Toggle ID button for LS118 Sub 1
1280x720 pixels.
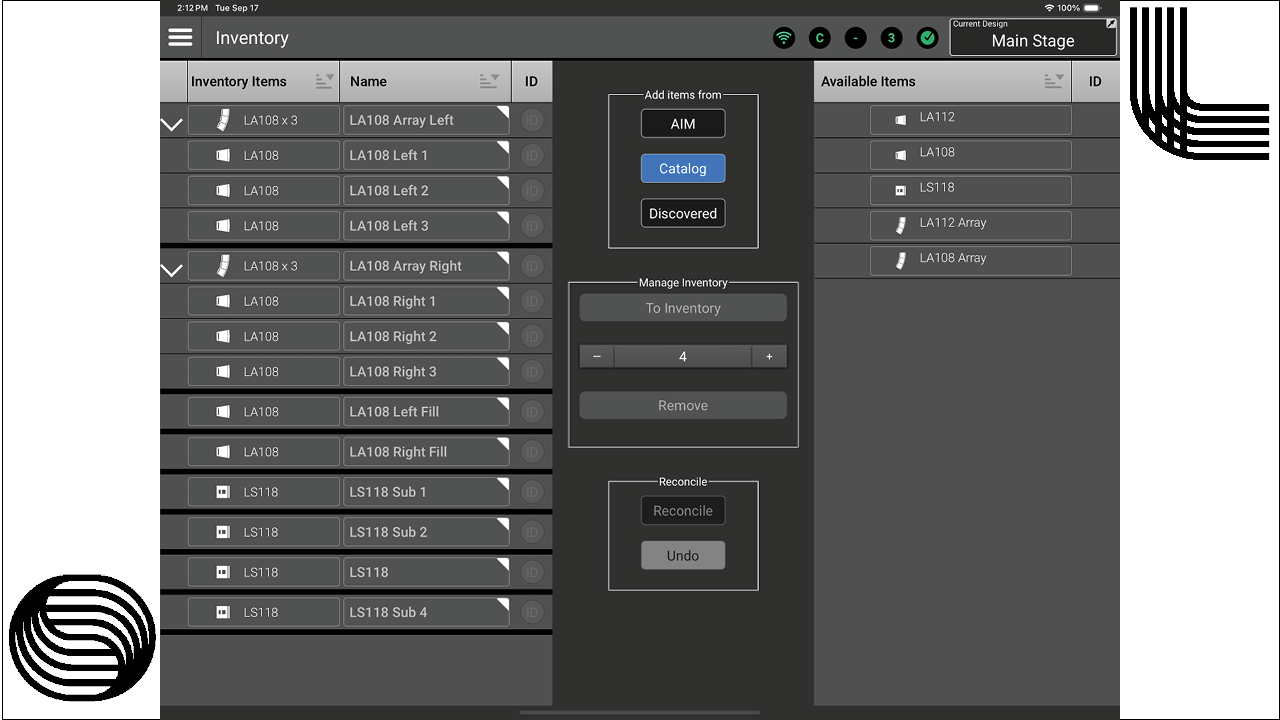[x=531, y=491]
